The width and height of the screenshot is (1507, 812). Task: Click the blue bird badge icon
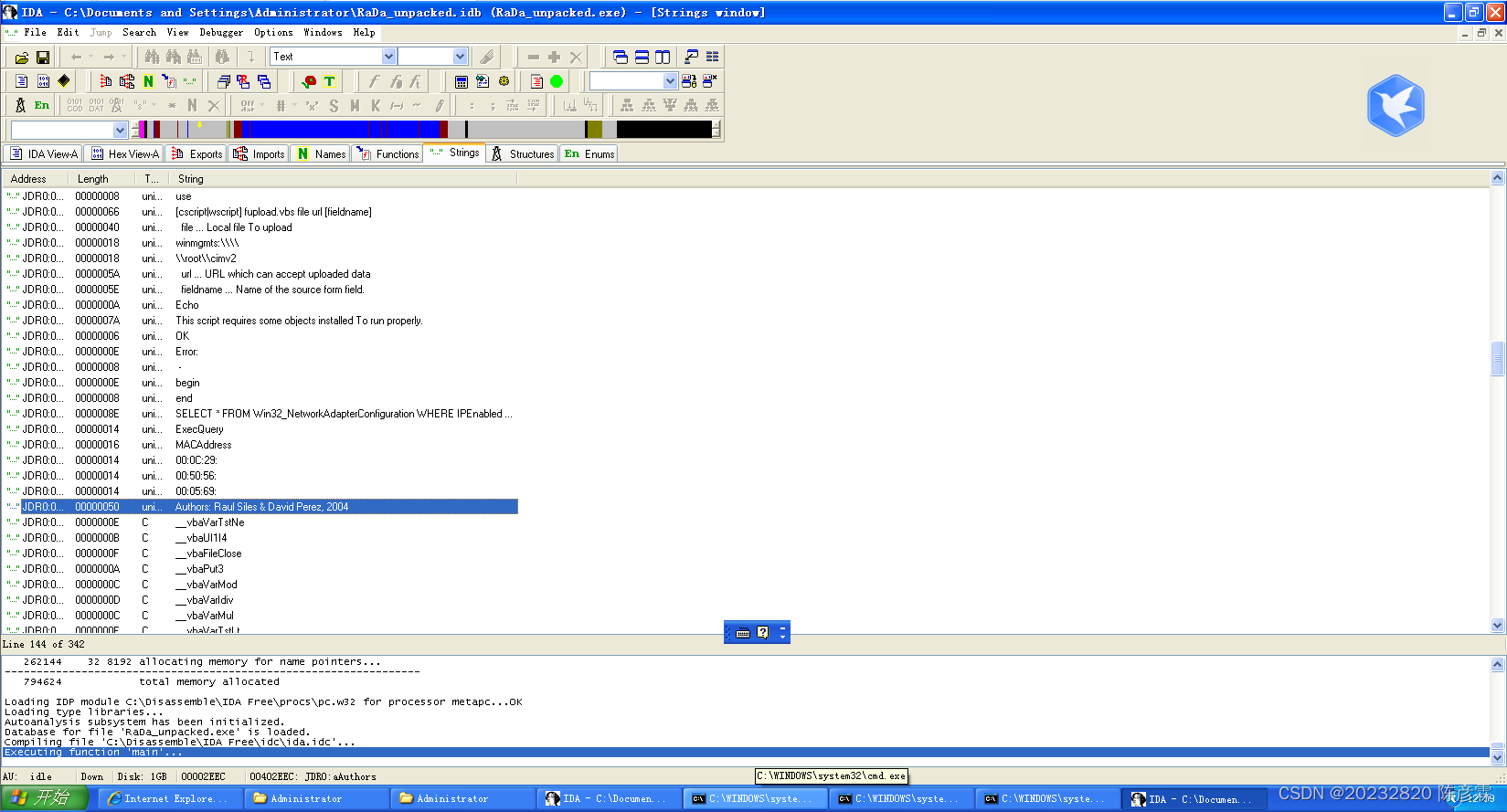click(1396, 106)
